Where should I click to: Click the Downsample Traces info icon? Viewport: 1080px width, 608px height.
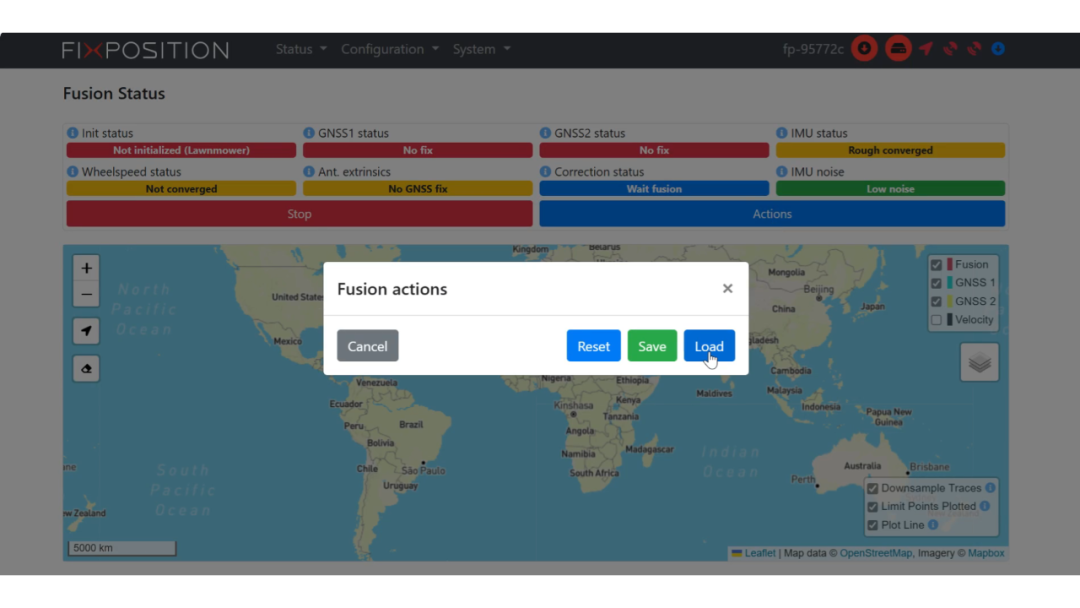pos(990,488)
